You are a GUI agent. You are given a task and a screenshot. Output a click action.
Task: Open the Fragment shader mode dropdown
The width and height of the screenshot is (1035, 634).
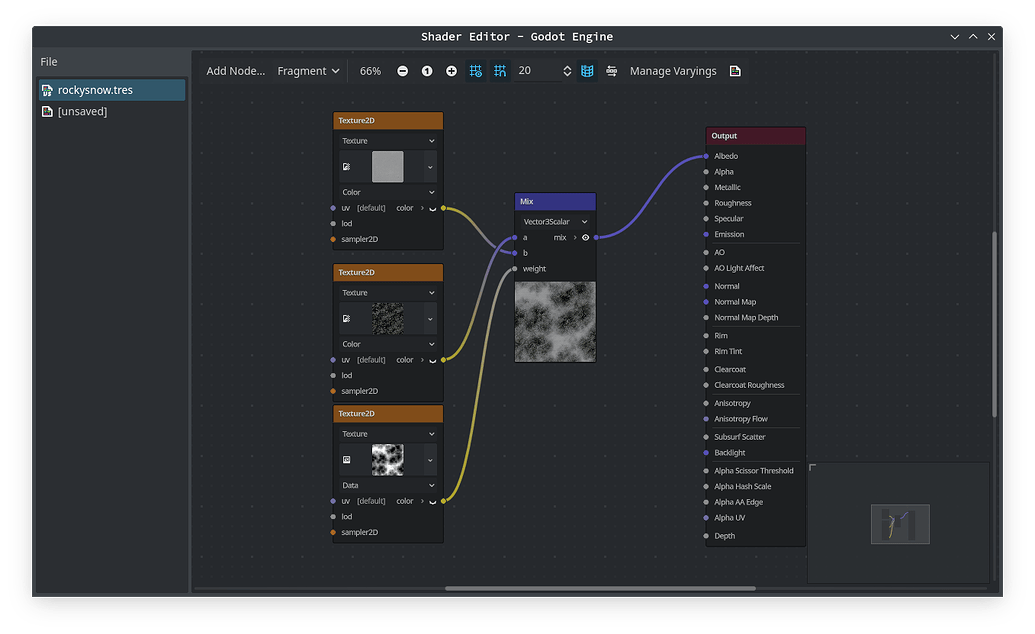coord(308,71)
